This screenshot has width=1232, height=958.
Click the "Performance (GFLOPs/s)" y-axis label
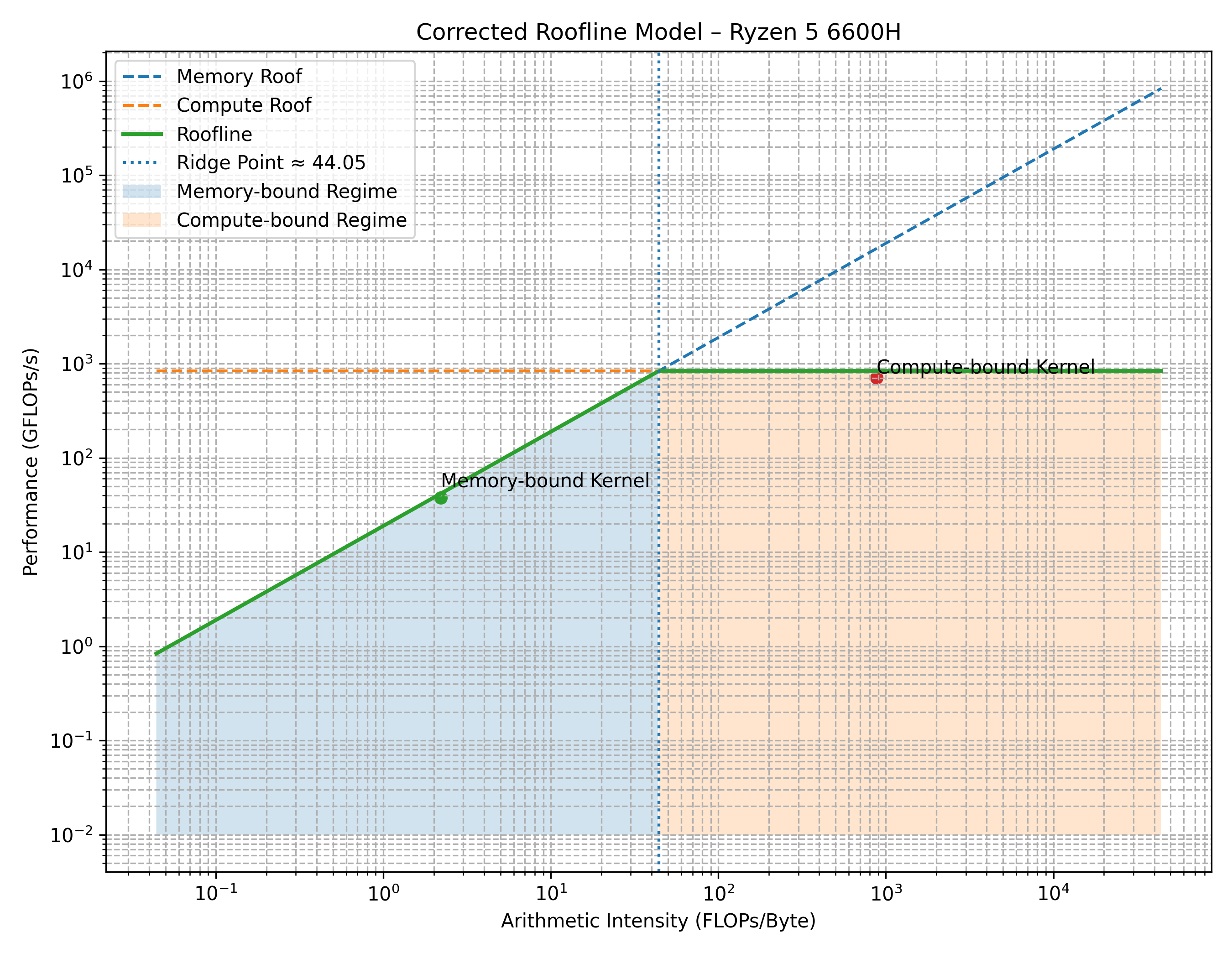tap(31, 462)
